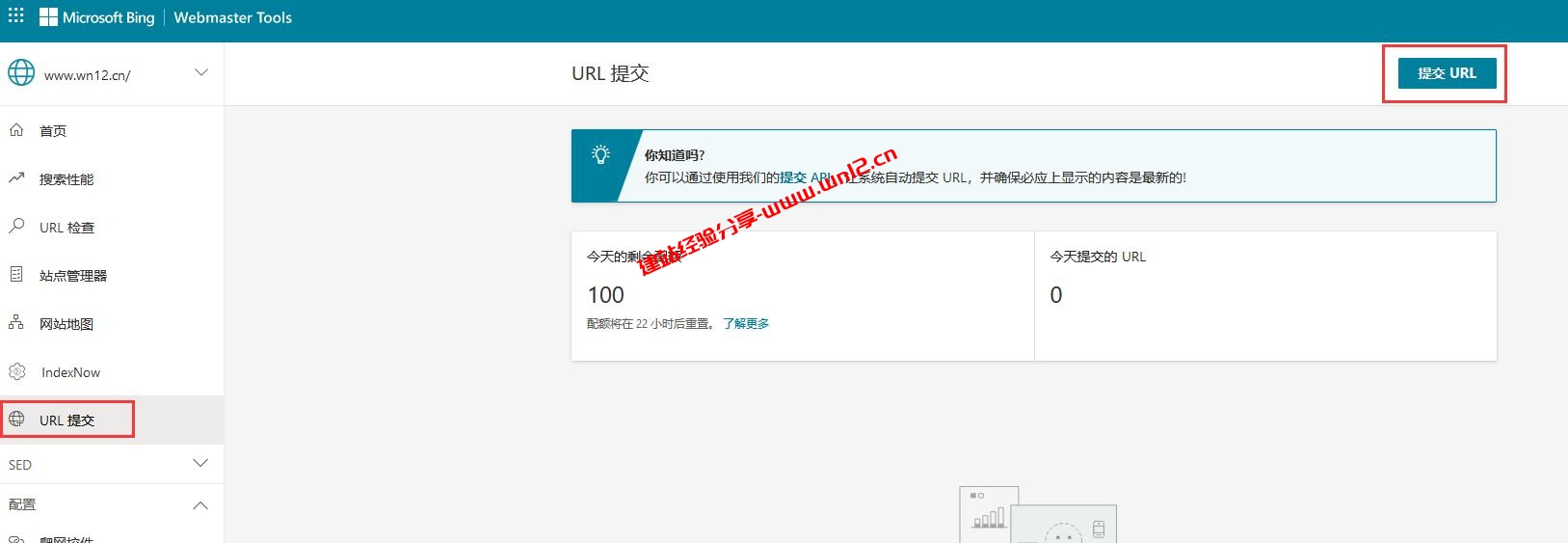
Task: Open the URL 检查 menu item
Action: tap(112, 227)
